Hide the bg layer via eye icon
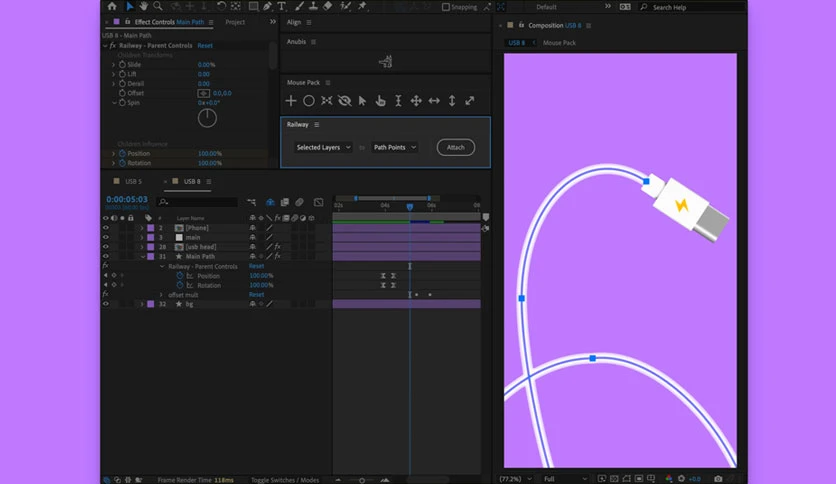Viewport: 836px width, 484px height. tap(106, 304)
